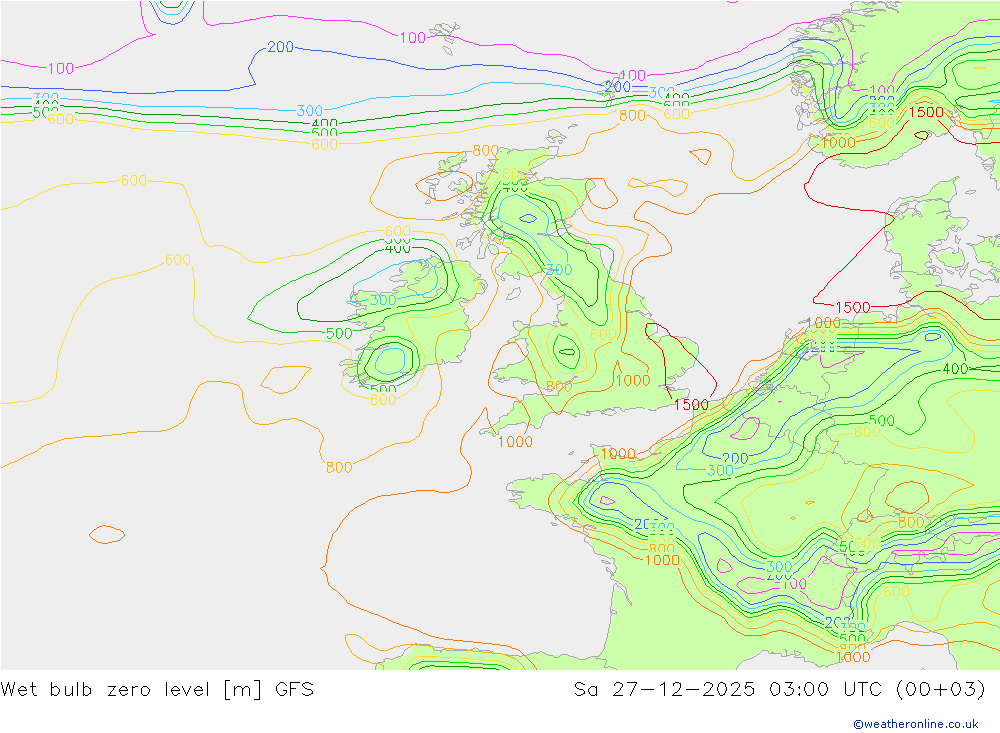This screenshot has width=1000, height=733.
Task: Click the green 400 label over eastern Germany
Action: (955, 369)
